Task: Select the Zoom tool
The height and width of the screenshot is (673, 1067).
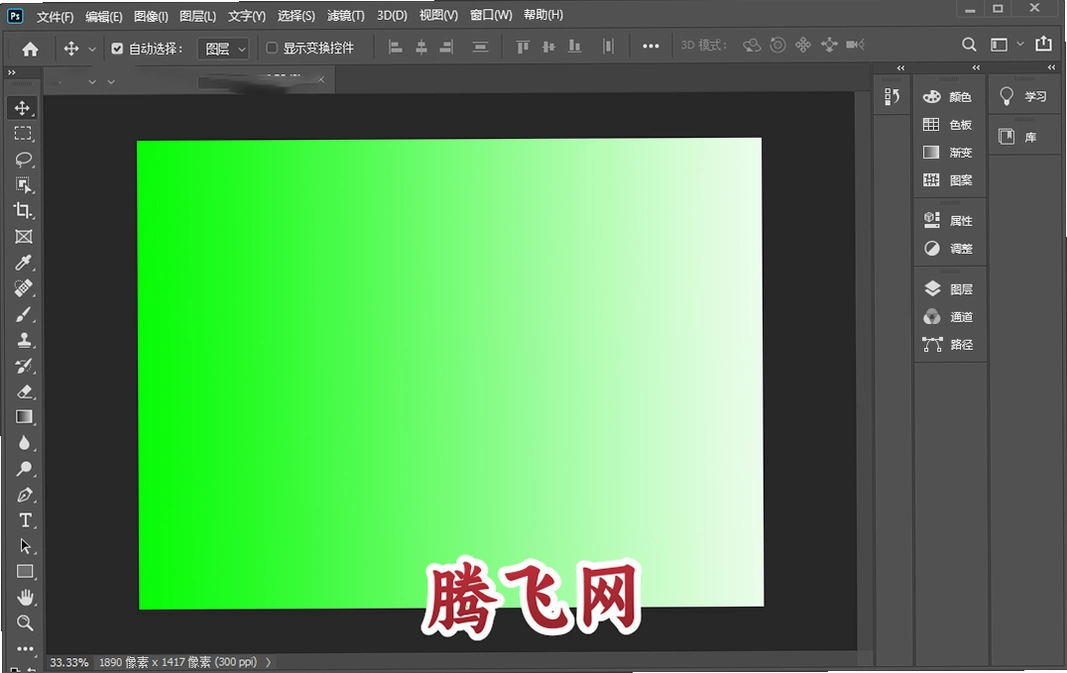Action: point(24,623)
